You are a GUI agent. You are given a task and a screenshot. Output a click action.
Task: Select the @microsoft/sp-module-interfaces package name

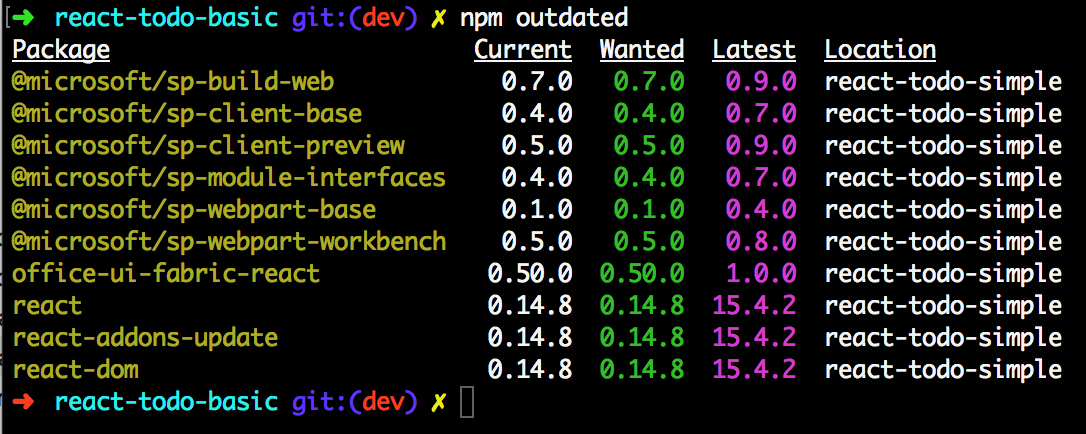point(229,178)
